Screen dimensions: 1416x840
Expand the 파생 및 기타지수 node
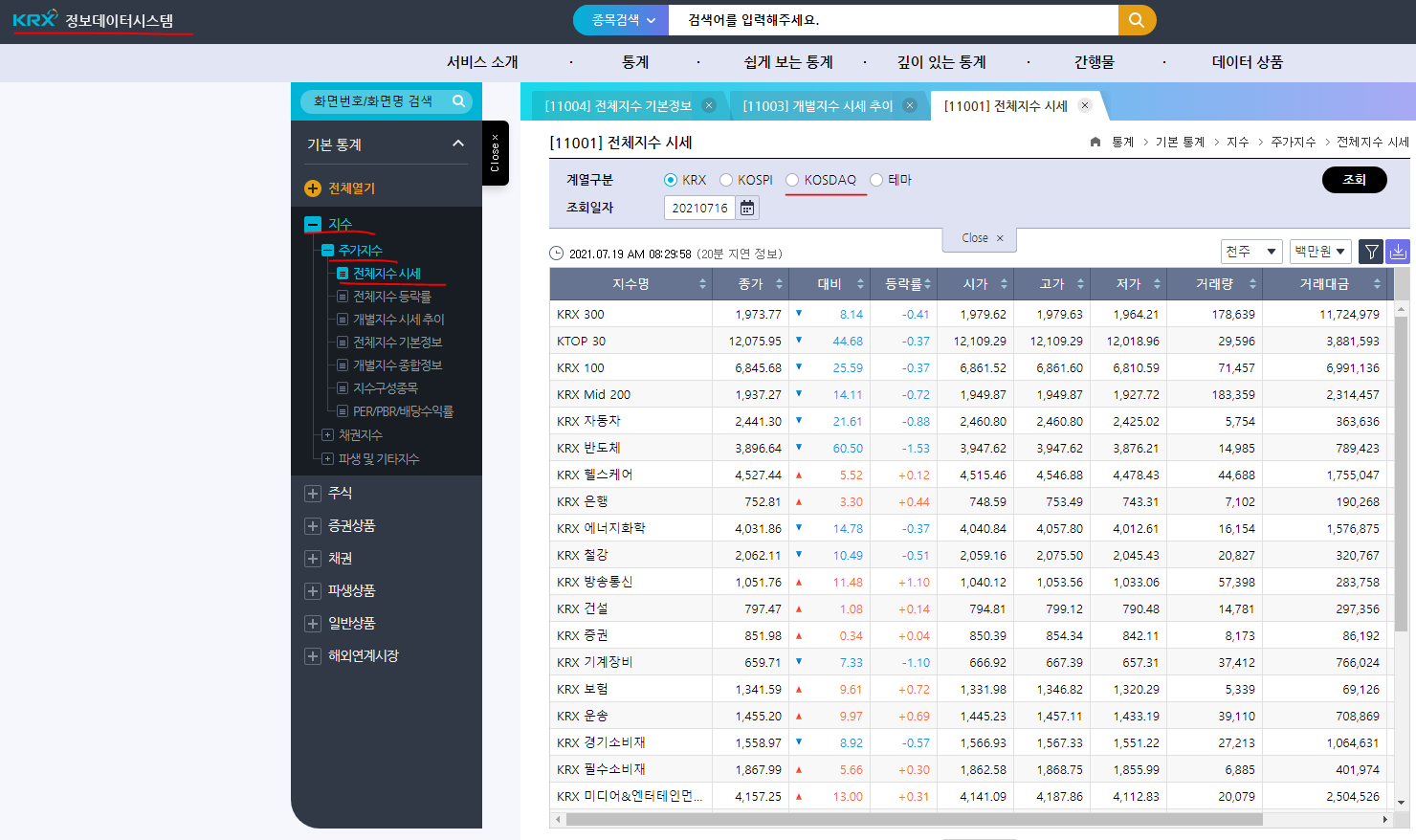327,459
